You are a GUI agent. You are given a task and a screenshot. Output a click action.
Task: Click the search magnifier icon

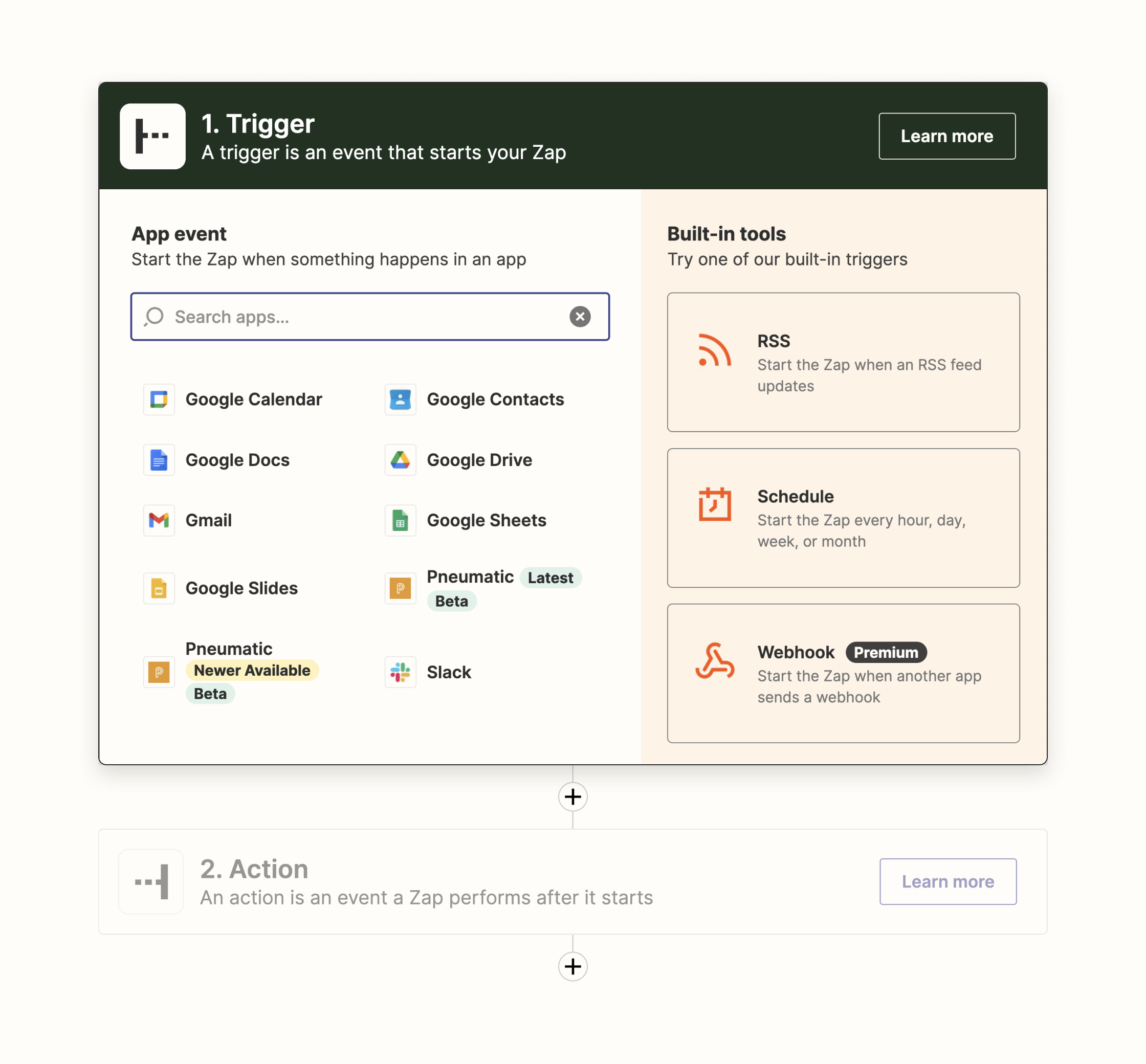point(154,317)
